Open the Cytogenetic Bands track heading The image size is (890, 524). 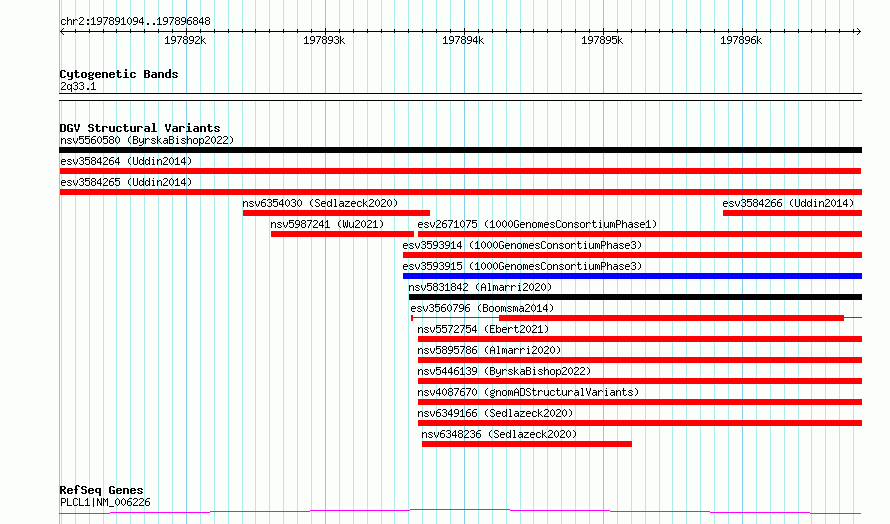119,74
